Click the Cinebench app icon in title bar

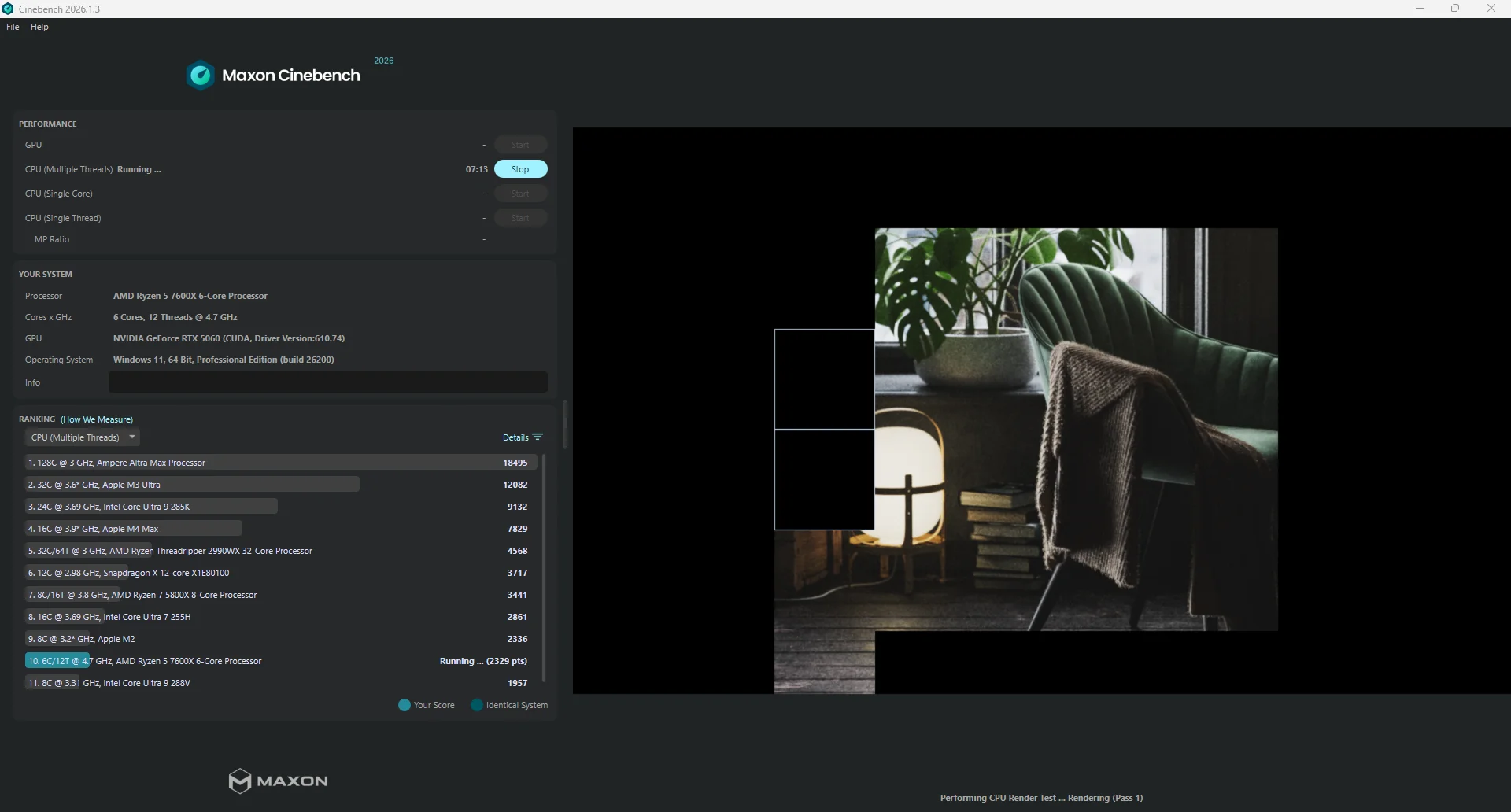pos(8,9)
